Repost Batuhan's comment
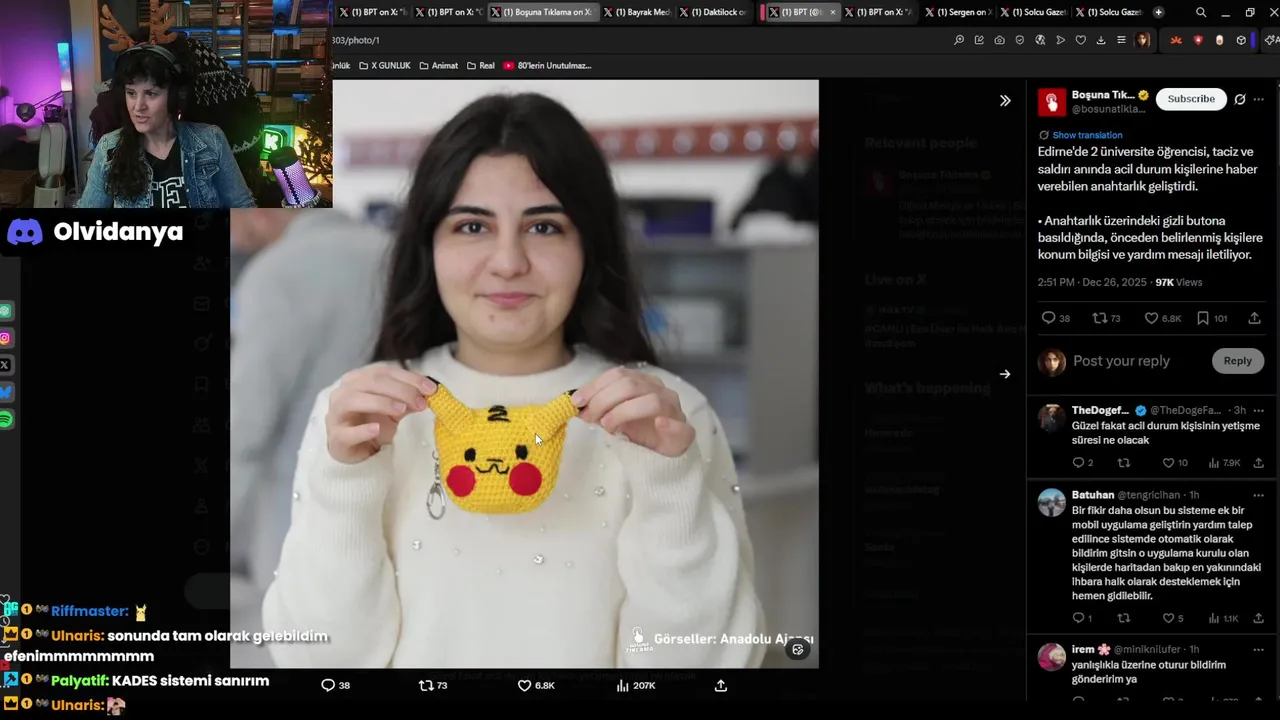Viewport: 1280px width, 720px height. tap(1123, 618)
